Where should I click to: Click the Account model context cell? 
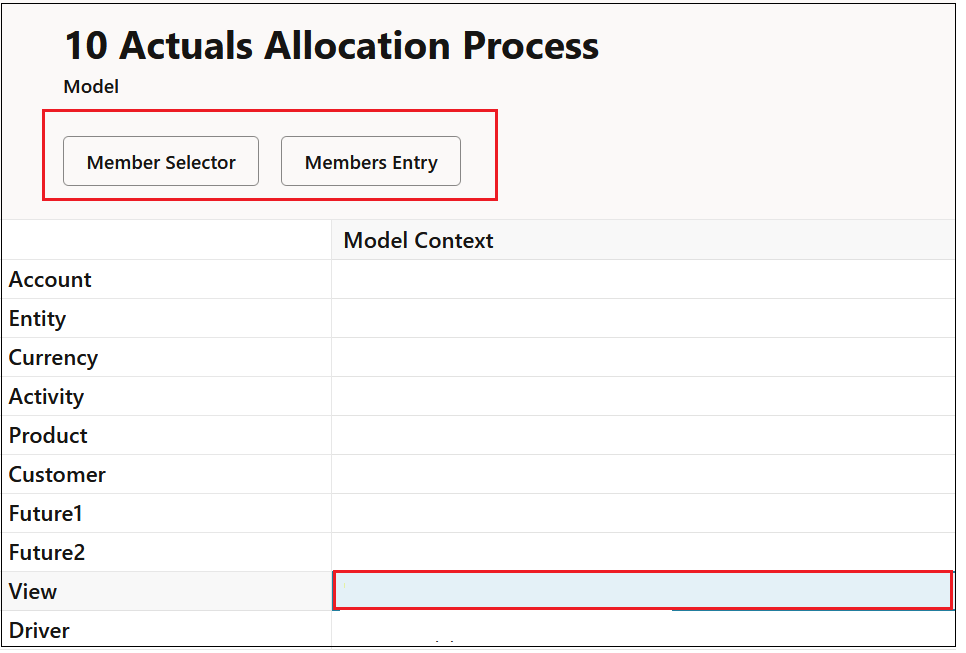point(643,280)
